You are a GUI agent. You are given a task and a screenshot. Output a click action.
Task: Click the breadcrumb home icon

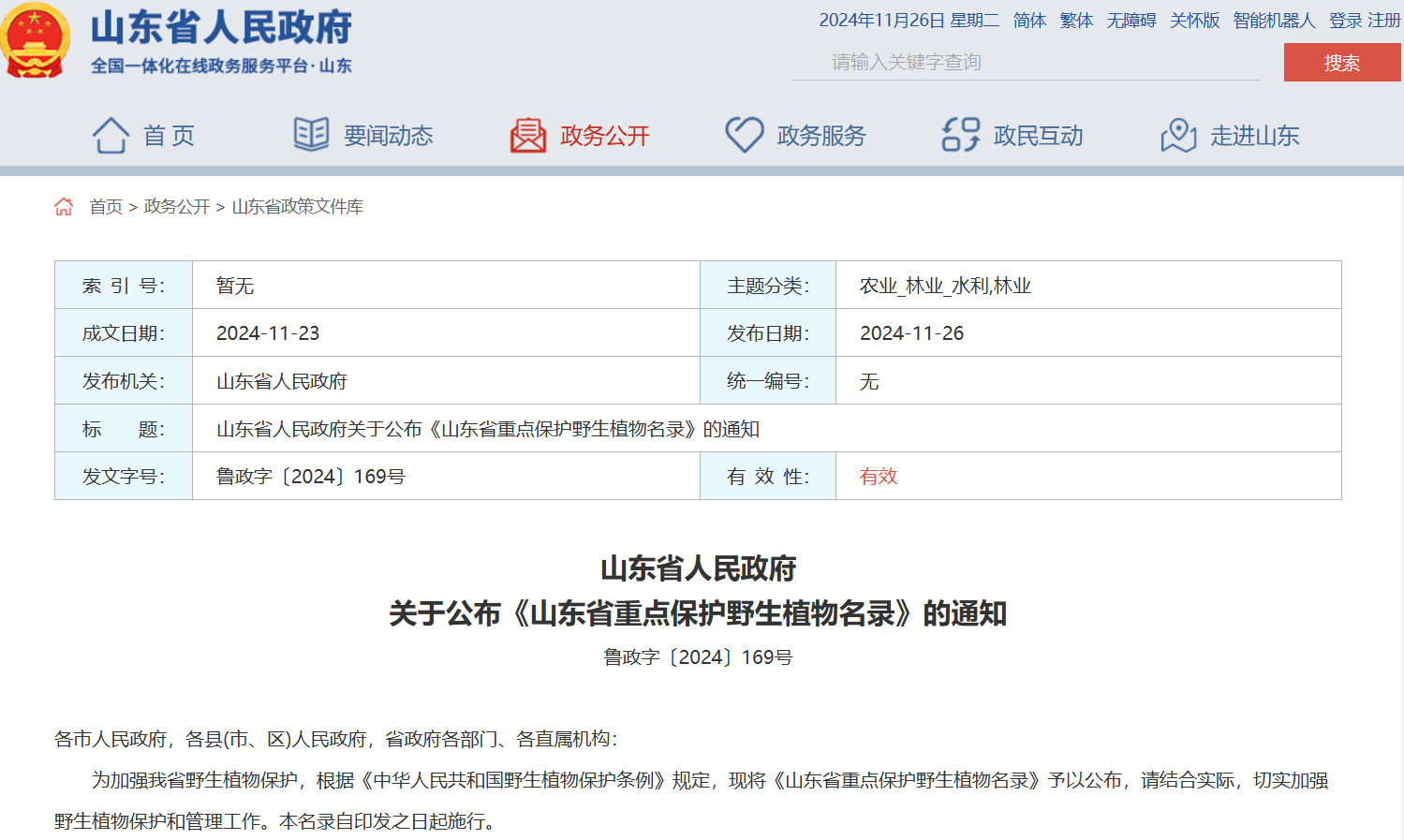pyautogui.click(x=64, y=207)
